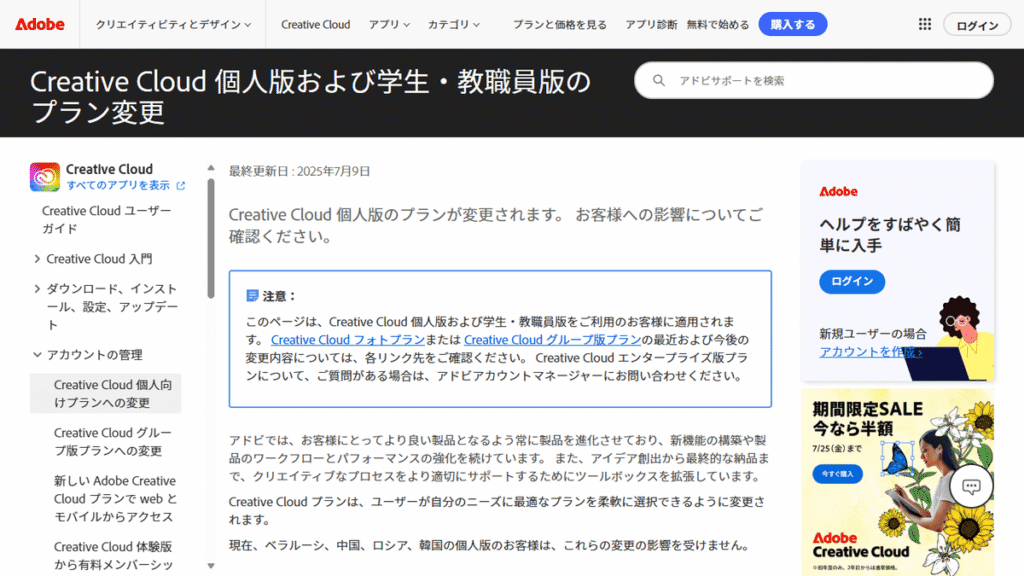1024x576 pixels.
Task: Click the Creative Cloud sidebar heading
Action: pyautogui.click(x=109, y=169)
